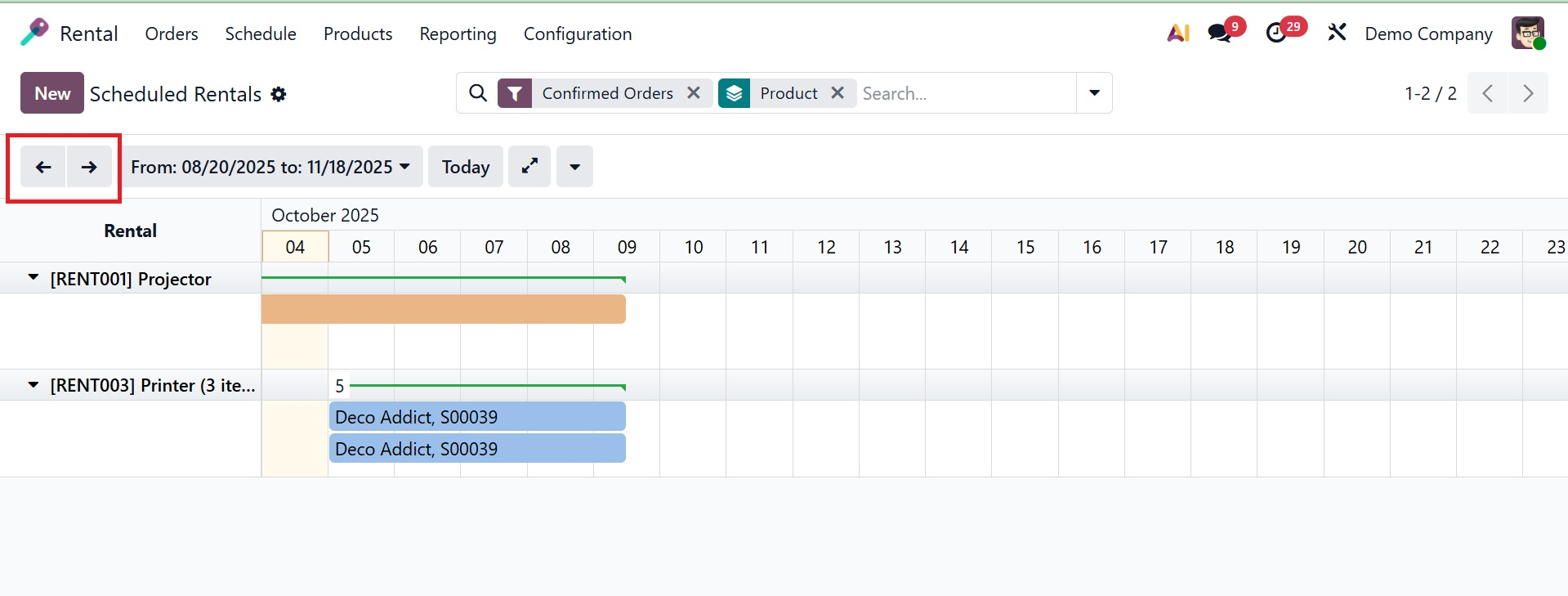The image size is (1568, 596).
Task: Click the debug tools wrench icon
Action: tap(1337, 34)
